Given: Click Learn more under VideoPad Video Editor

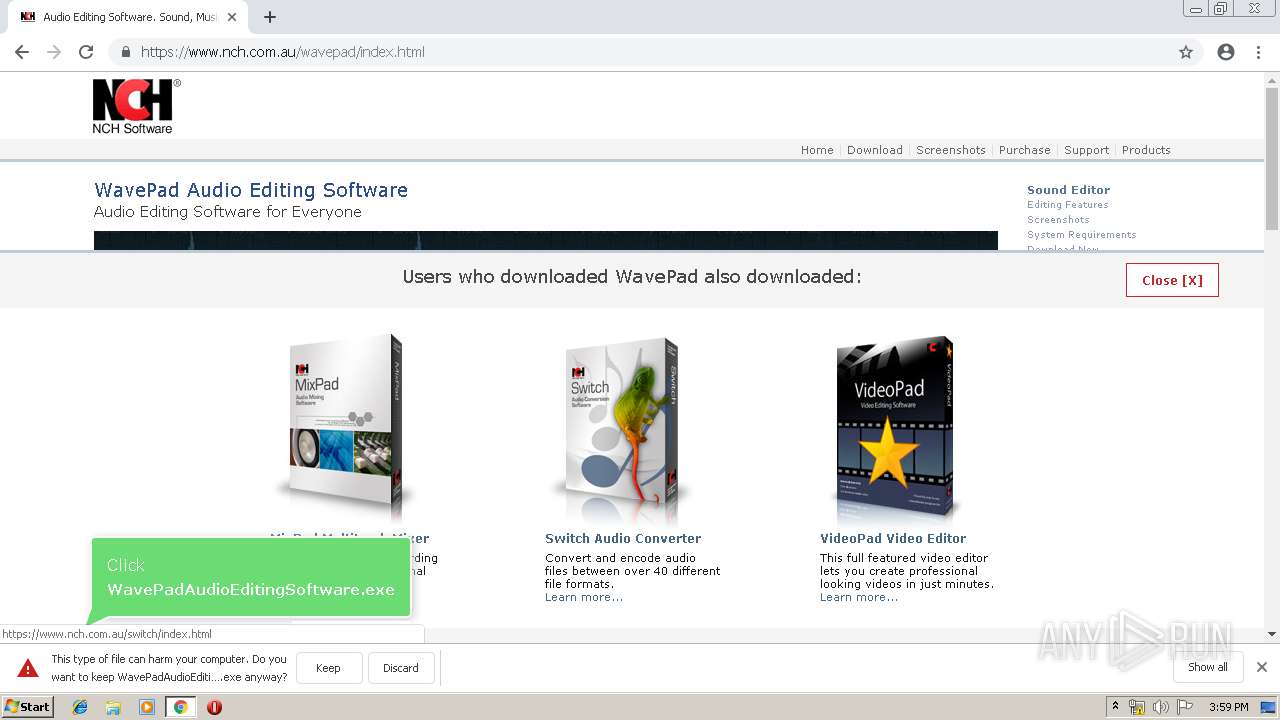Looking at the screenshot, I should (x=859, y=597).
